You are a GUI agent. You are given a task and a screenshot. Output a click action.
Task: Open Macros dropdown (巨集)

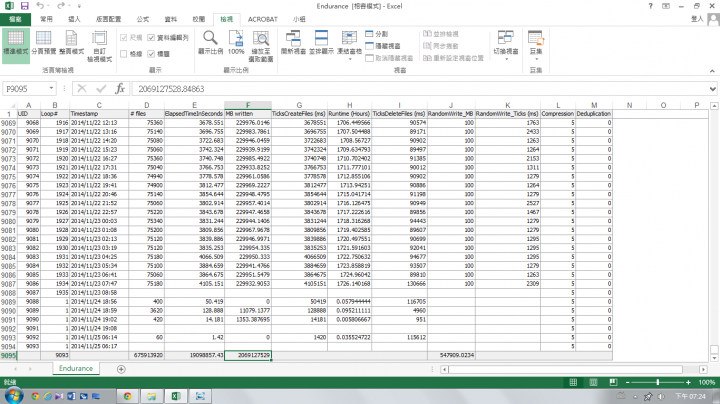[x=536, y=45]
